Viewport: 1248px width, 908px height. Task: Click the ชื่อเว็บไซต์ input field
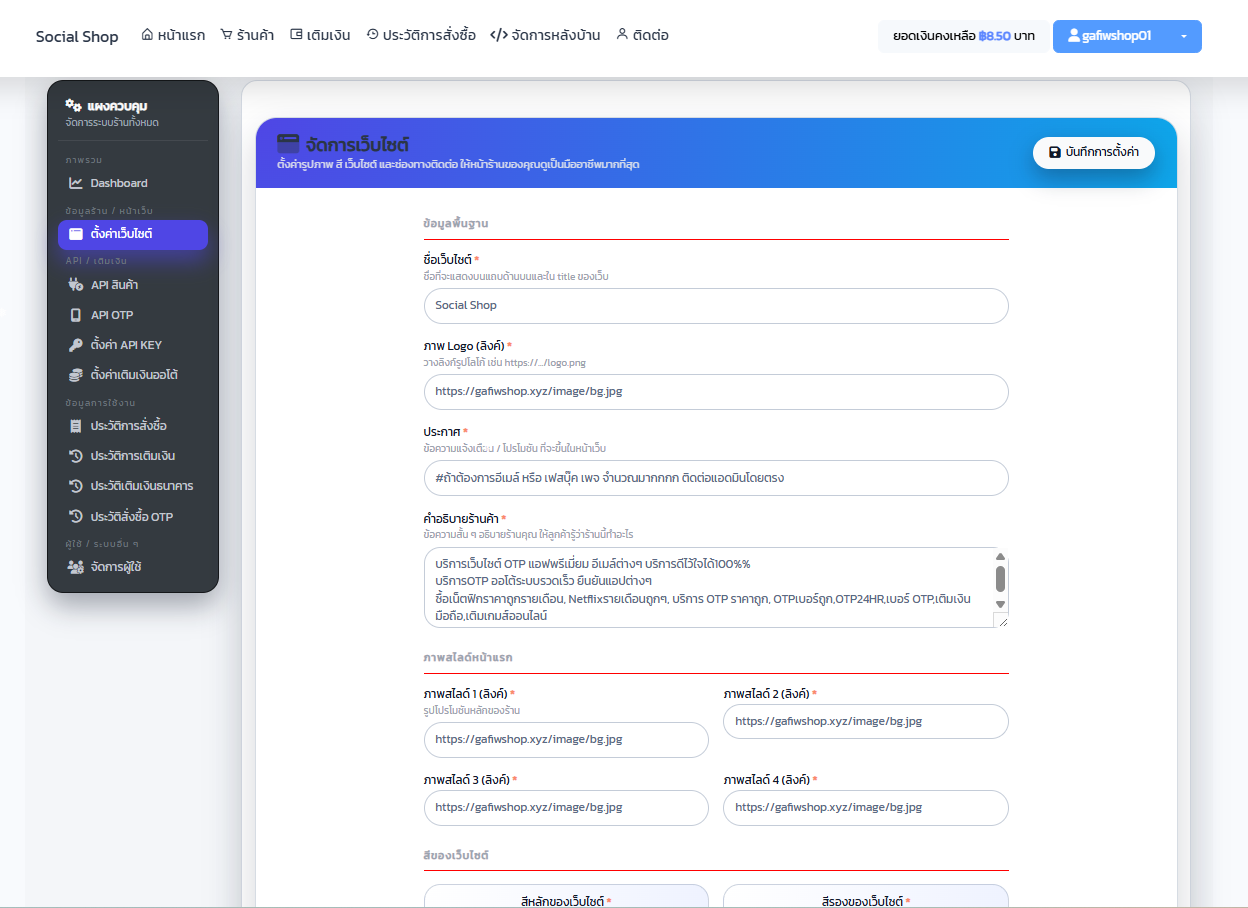[x=716, y=306]
